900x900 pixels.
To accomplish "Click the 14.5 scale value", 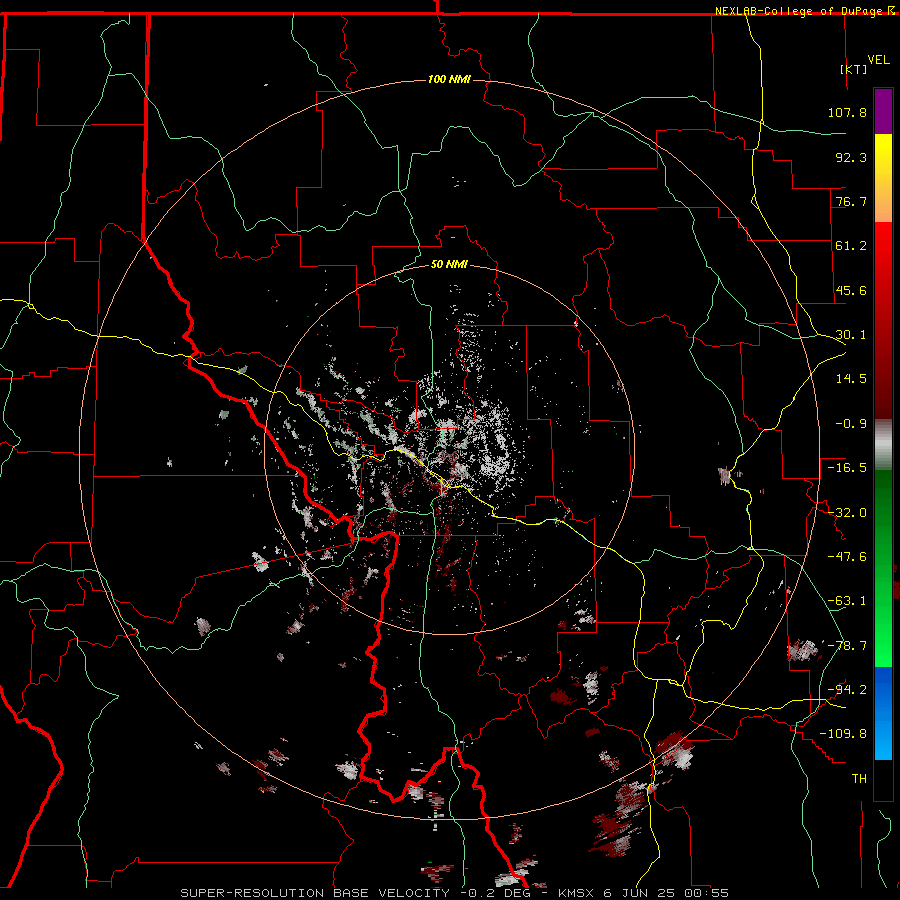I will pos(851,379).
